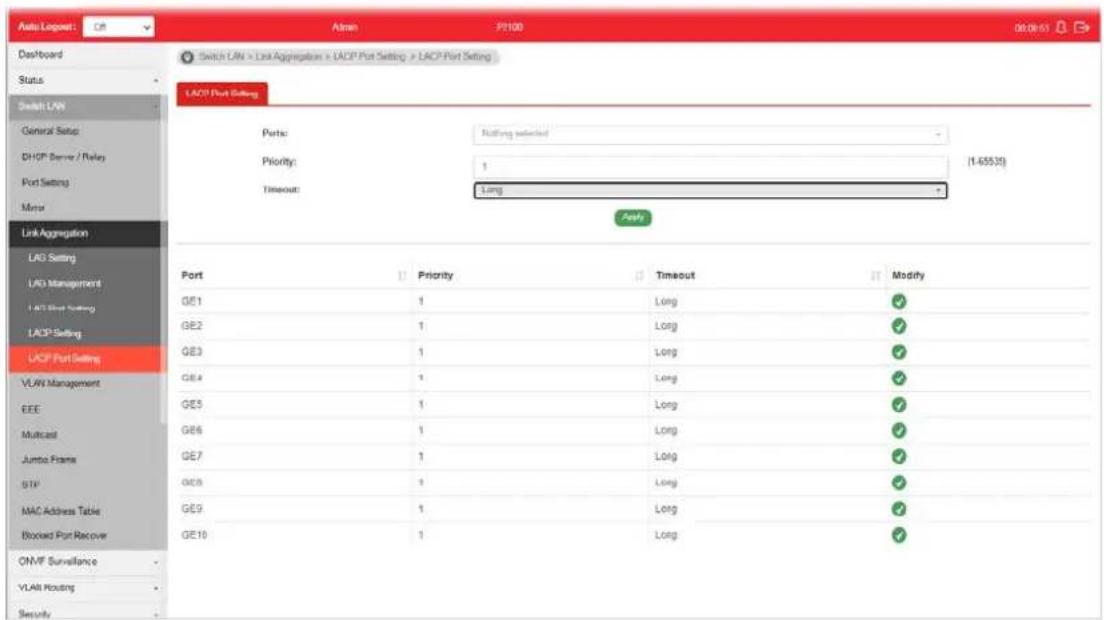Sort table by Priority column arrows

pos(639,276)
